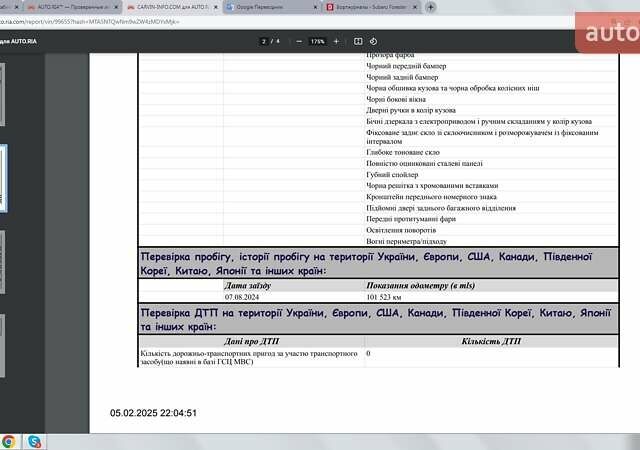Click the 175% zoom level field
640x450 pixels.
tap(317, 41)
